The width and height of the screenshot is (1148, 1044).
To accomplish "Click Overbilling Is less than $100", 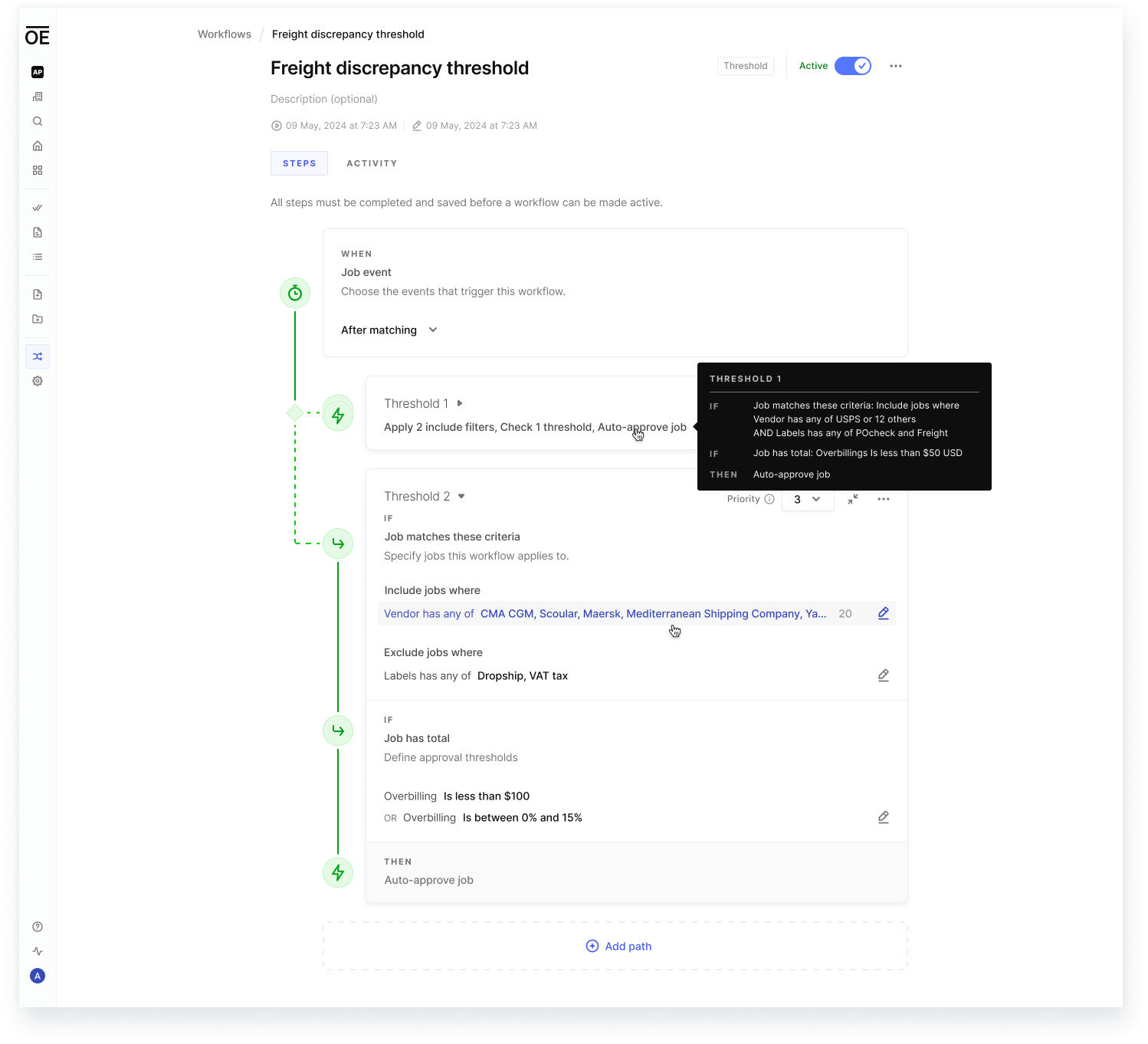I will [457, 796].
